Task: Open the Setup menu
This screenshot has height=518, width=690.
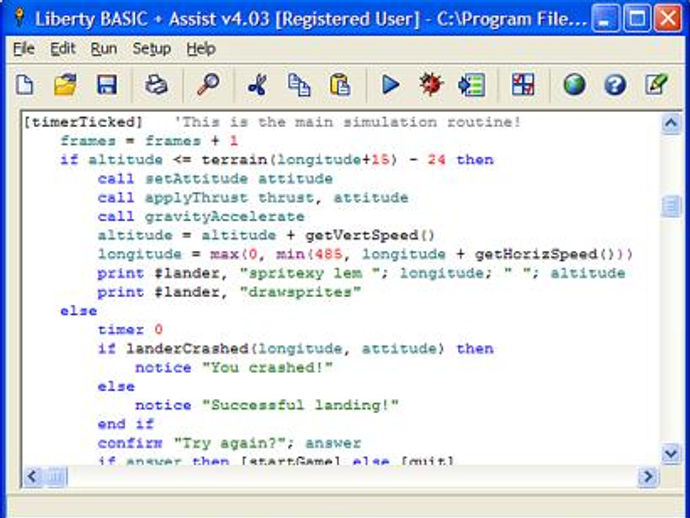Action: (x=152, y=48)
